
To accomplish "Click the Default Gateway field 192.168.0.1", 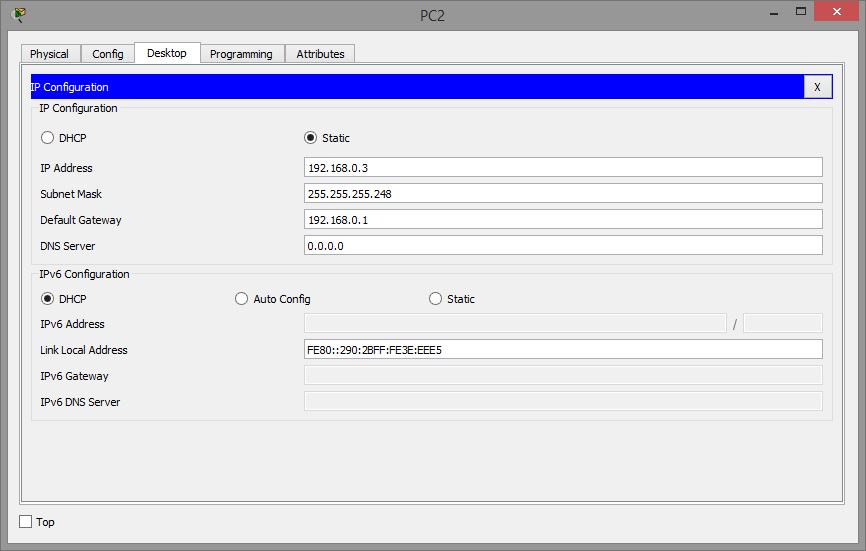I will click(x=563, y=219).
